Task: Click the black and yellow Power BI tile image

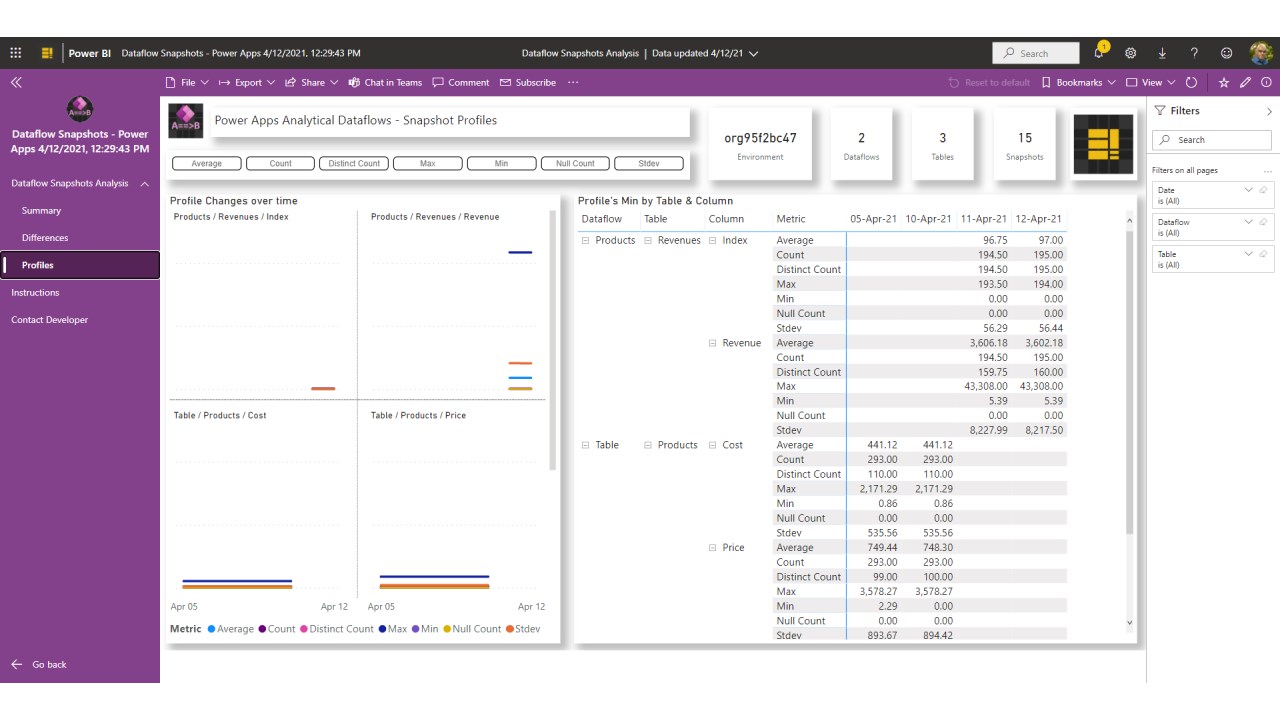Action: tap(1103, 145)
